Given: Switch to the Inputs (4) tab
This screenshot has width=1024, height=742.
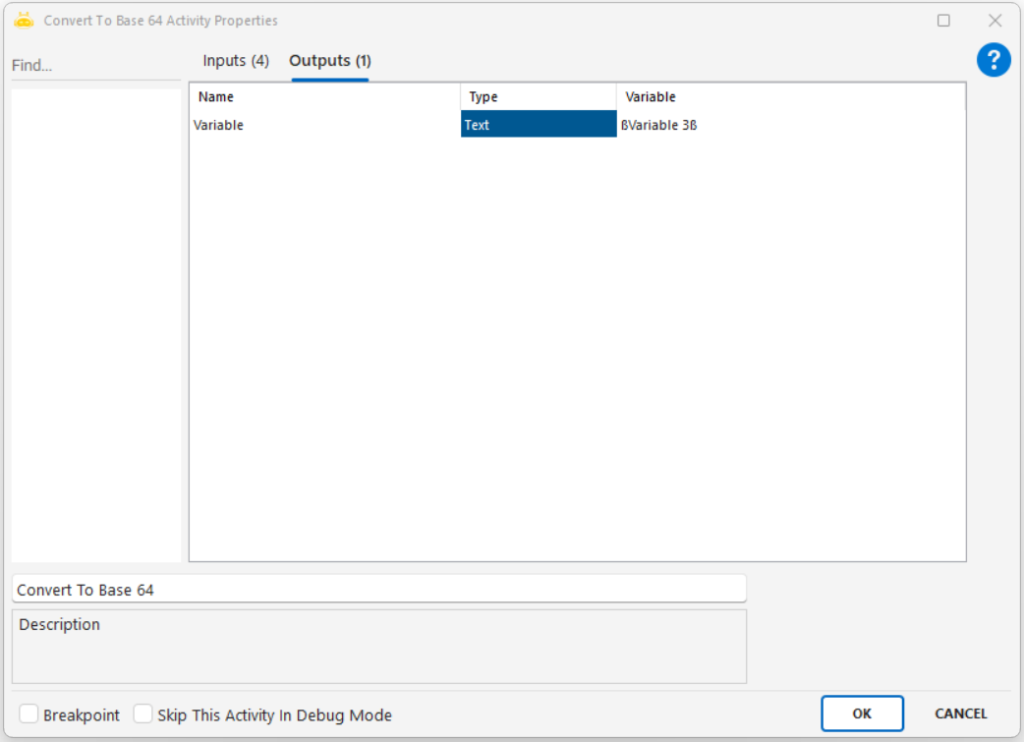Looking at the screenshot, I should click(x=236, y=61).
